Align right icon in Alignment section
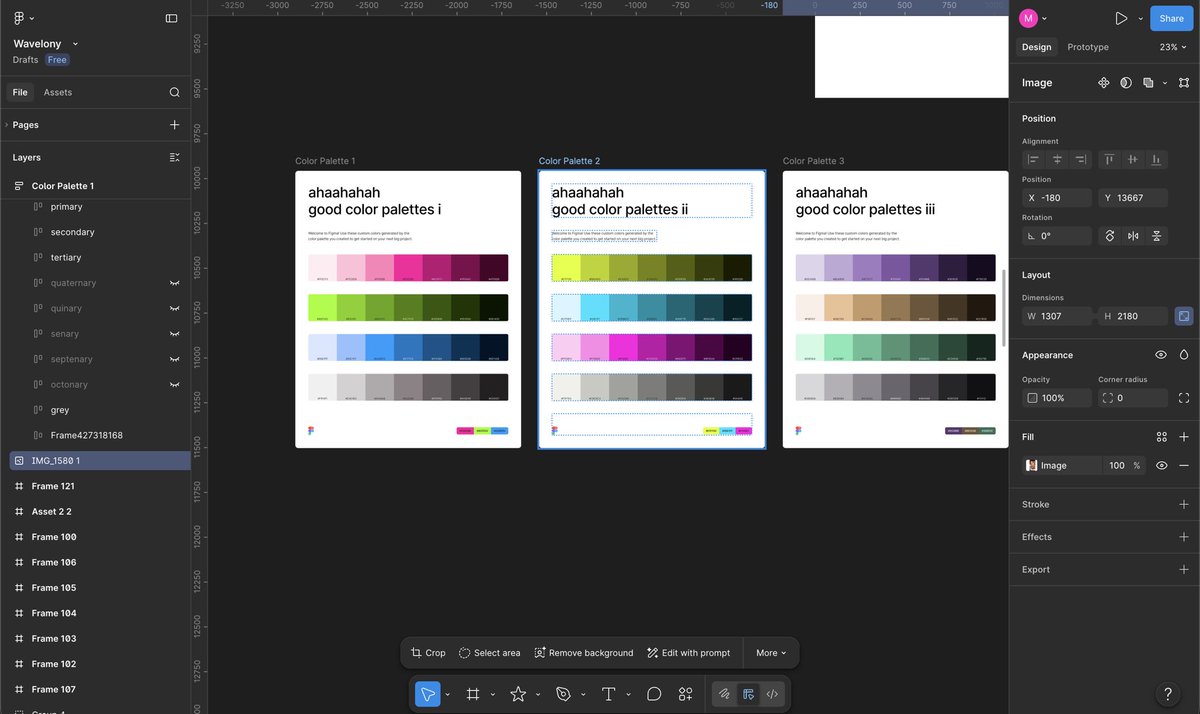 pos(1080,159)
